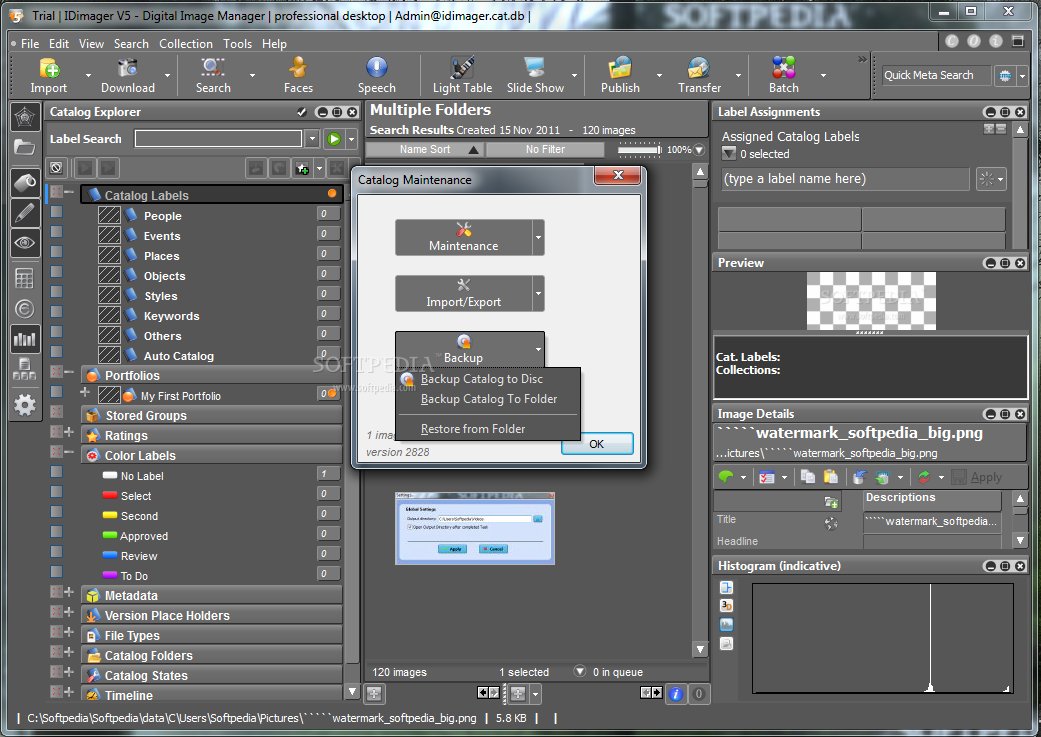Tick the checkbox beside Events label
Viewport: 1041px width, 737px height.
coord(56,232)
